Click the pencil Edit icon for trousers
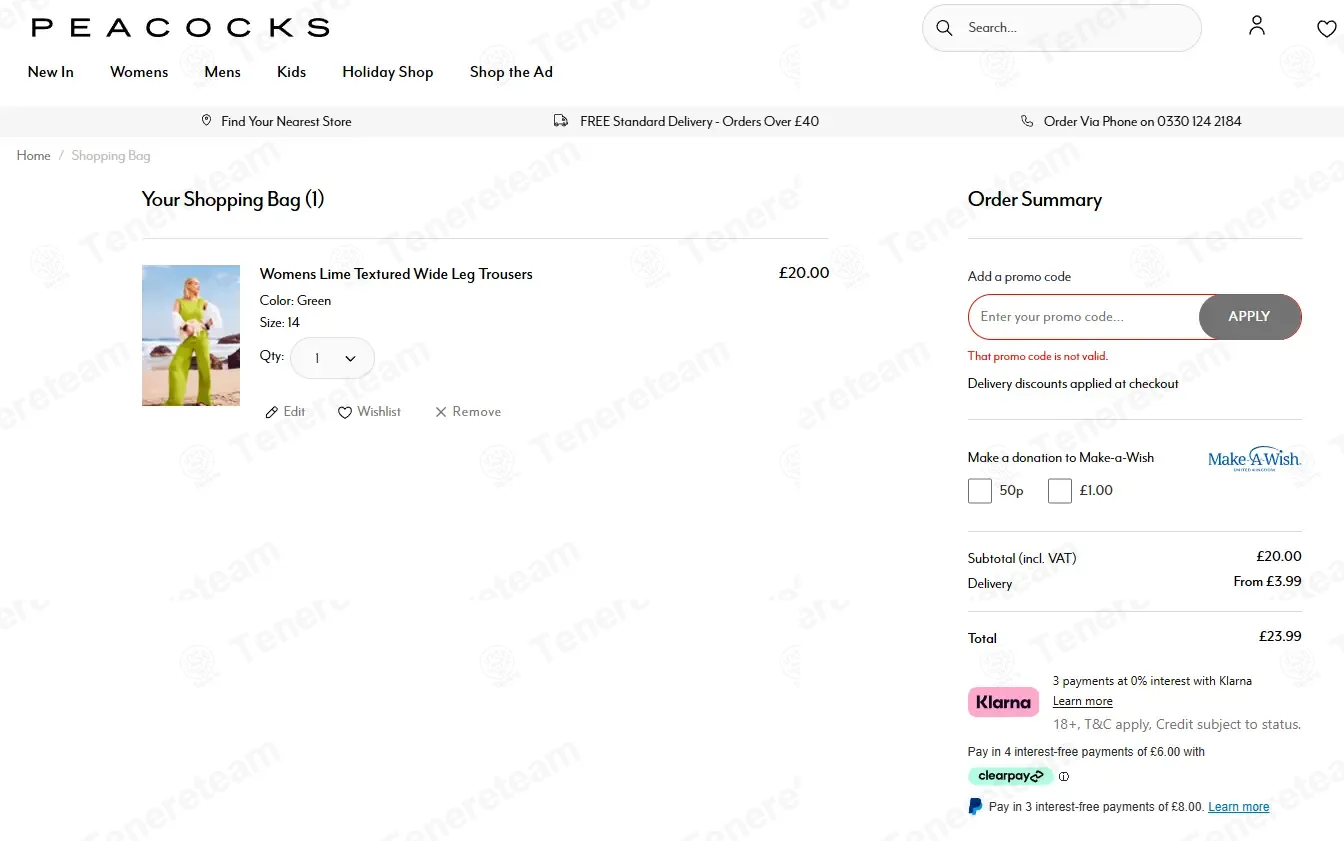 click(272, 412)
